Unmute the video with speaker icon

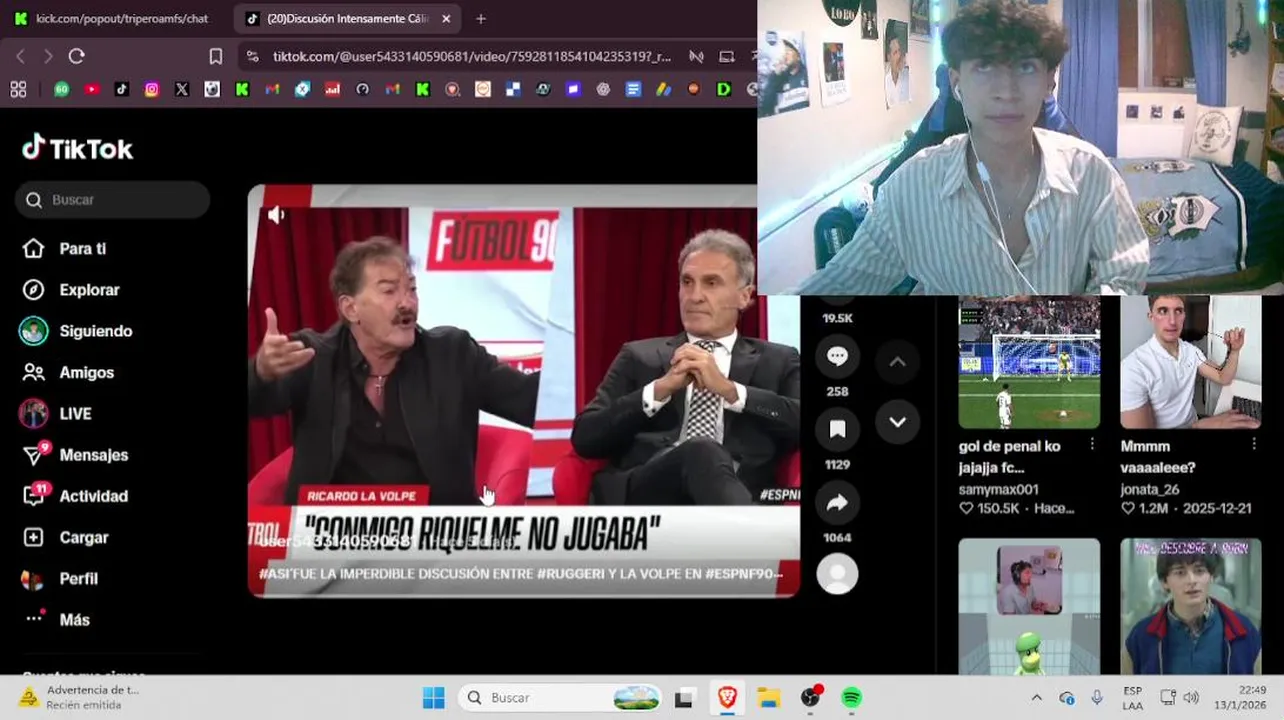coord(276,215)
